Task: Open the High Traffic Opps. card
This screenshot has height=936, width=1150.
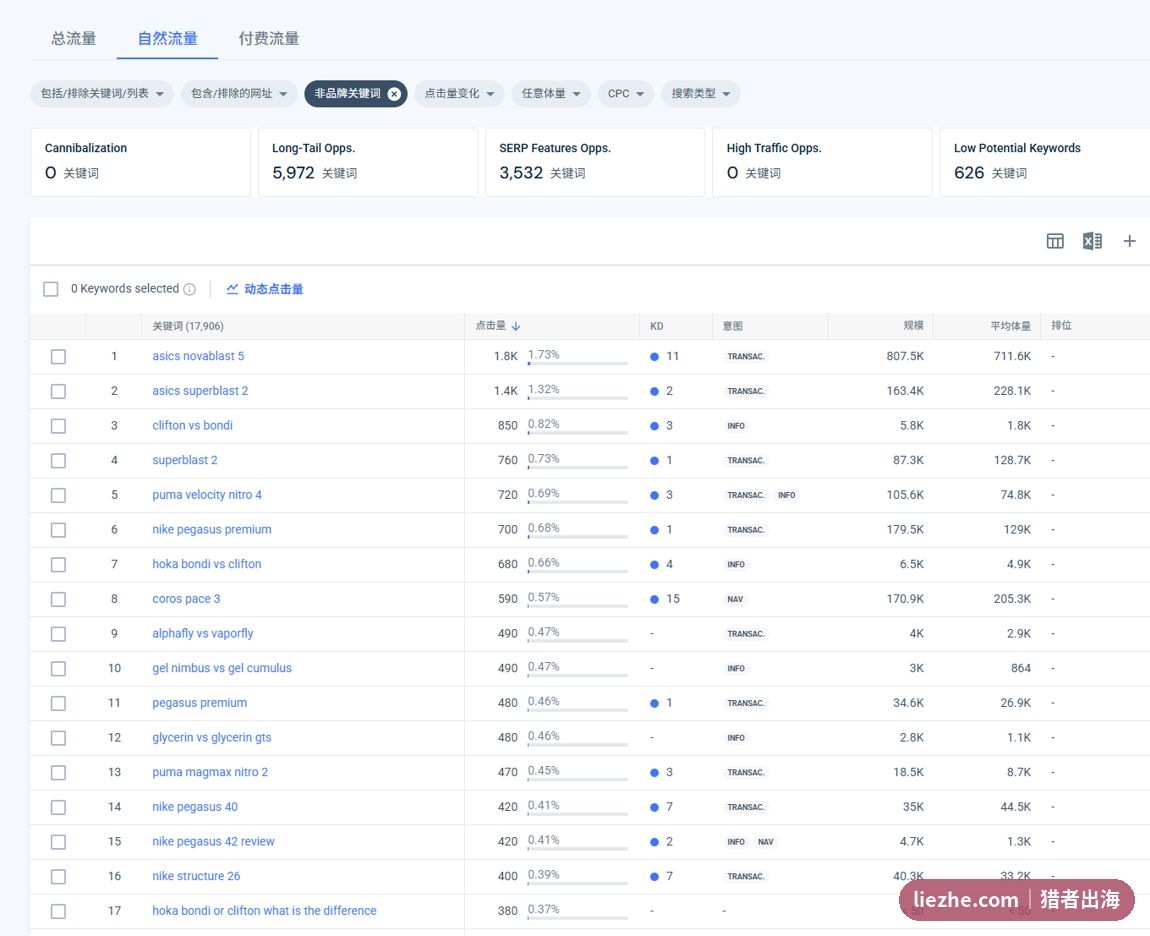Action: [822, 162]
